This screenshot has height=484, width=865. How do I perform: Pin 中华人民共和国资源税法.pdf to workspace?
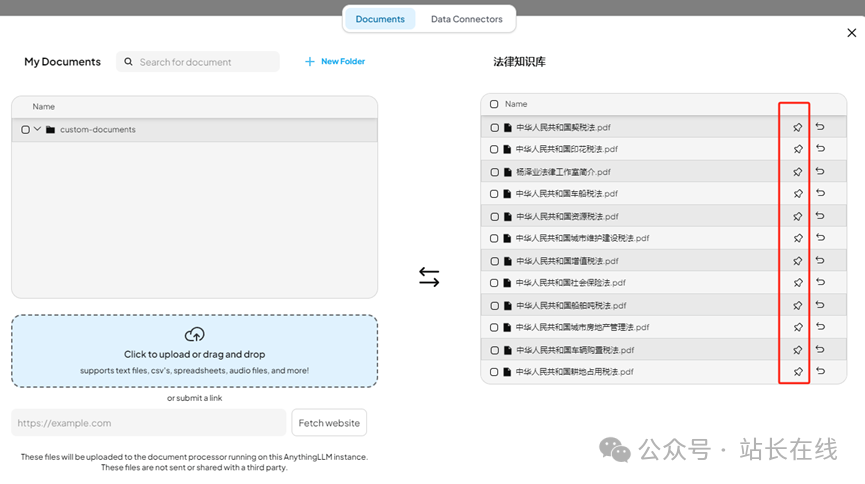[798, 217]
